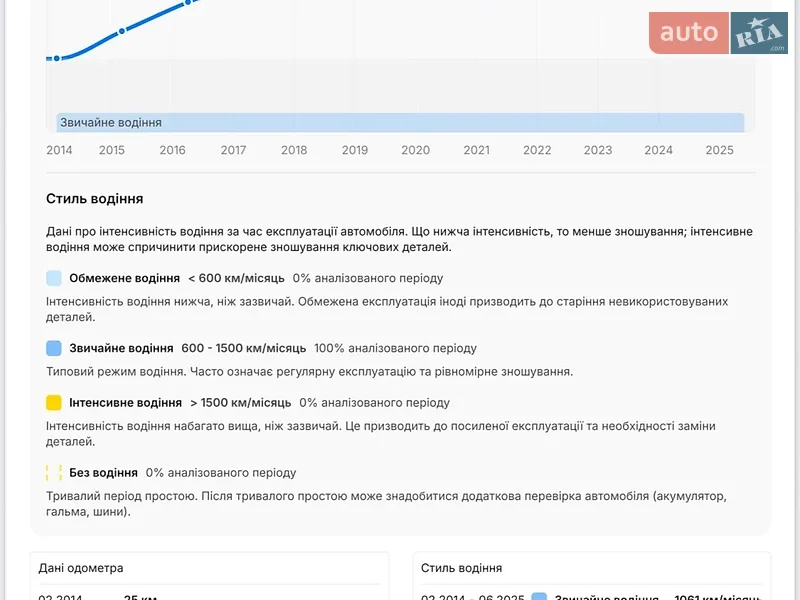This screenshot has width=800, height=600.
Task: Click the 'Звичайне водіння' legend label
Action: (121, 348)
